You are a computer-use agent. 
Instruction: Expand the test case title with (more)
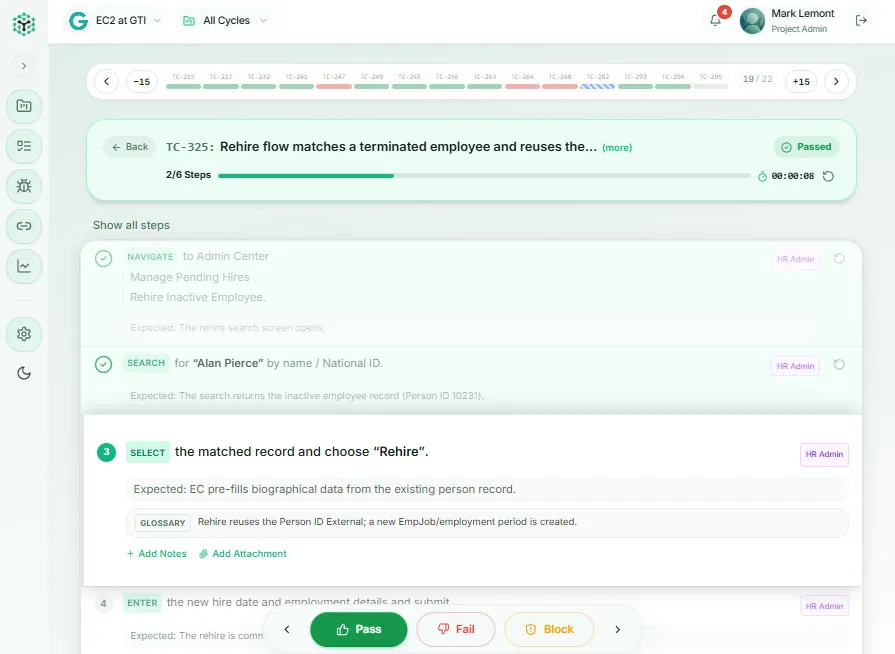click(x=617, y=148)
